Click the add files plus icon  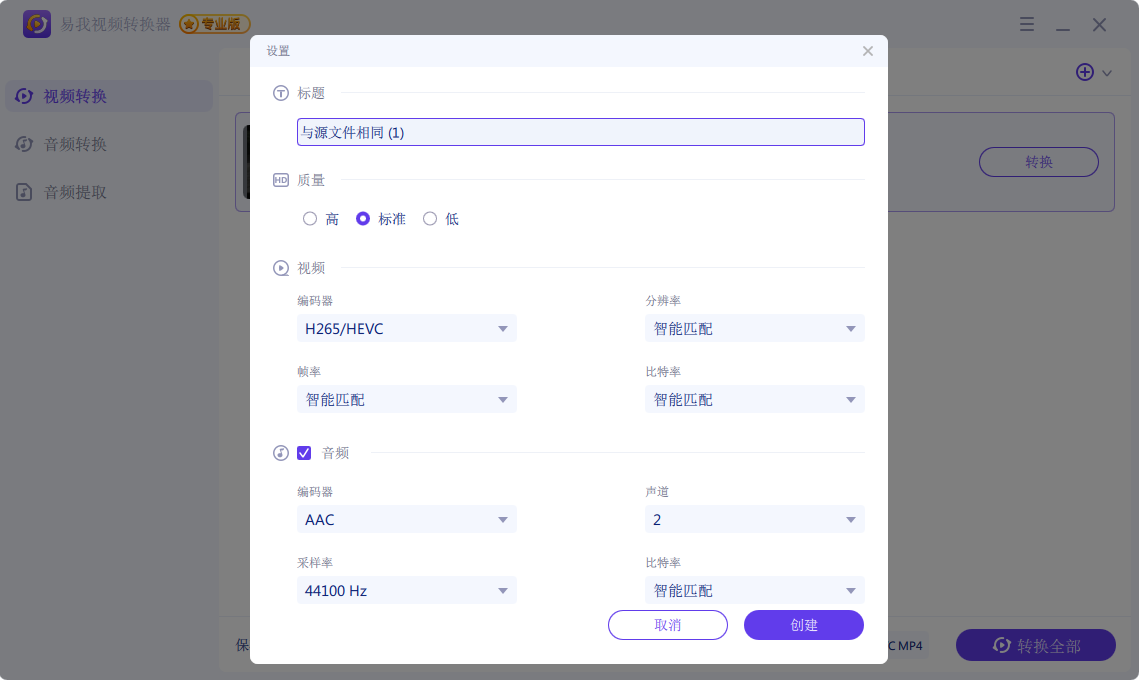tap(1085, 72)
